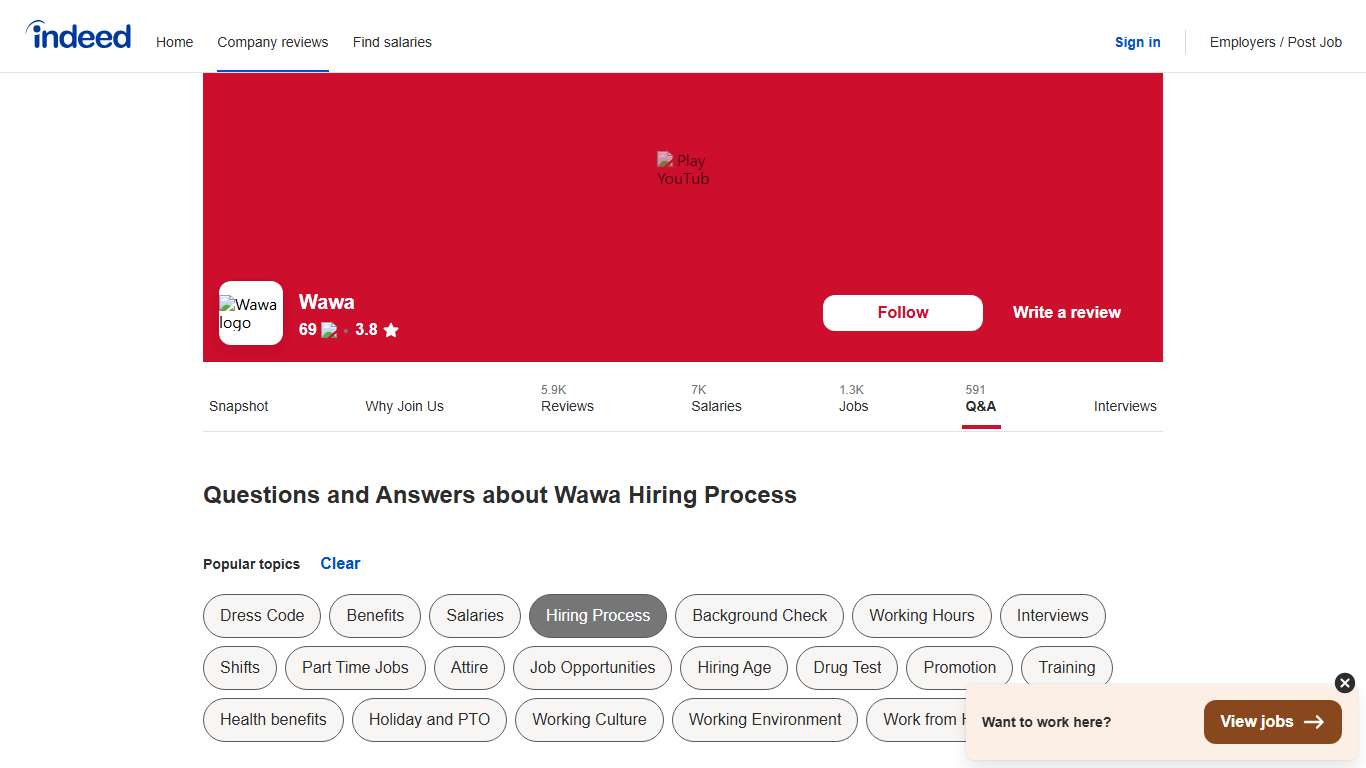Screen dimensions: 1366x768
Task: Toggle the Background Check topic filter
Action: pyautogui.click(x=759, y=616)
